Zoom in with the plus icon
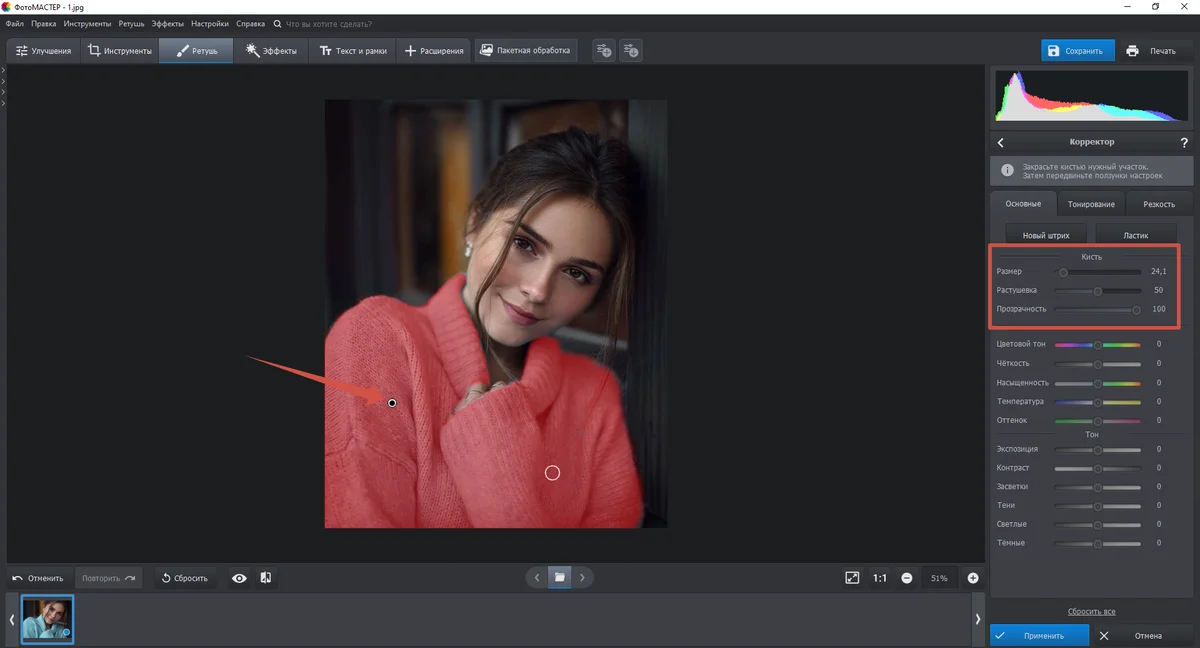 pos(972,578)
